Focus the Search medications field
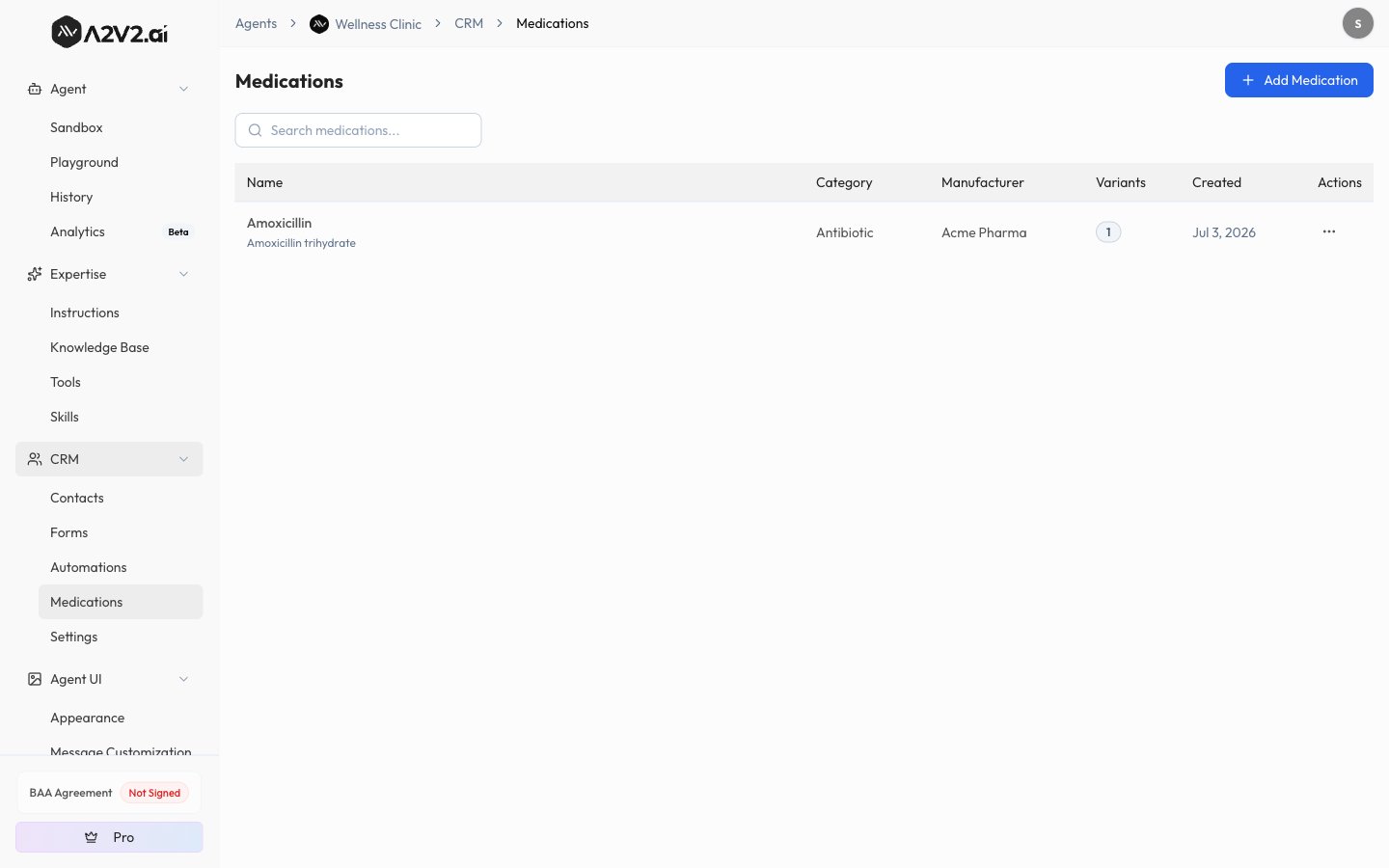Viewport: 1389px width, 868px height. (x=358, y=130)
